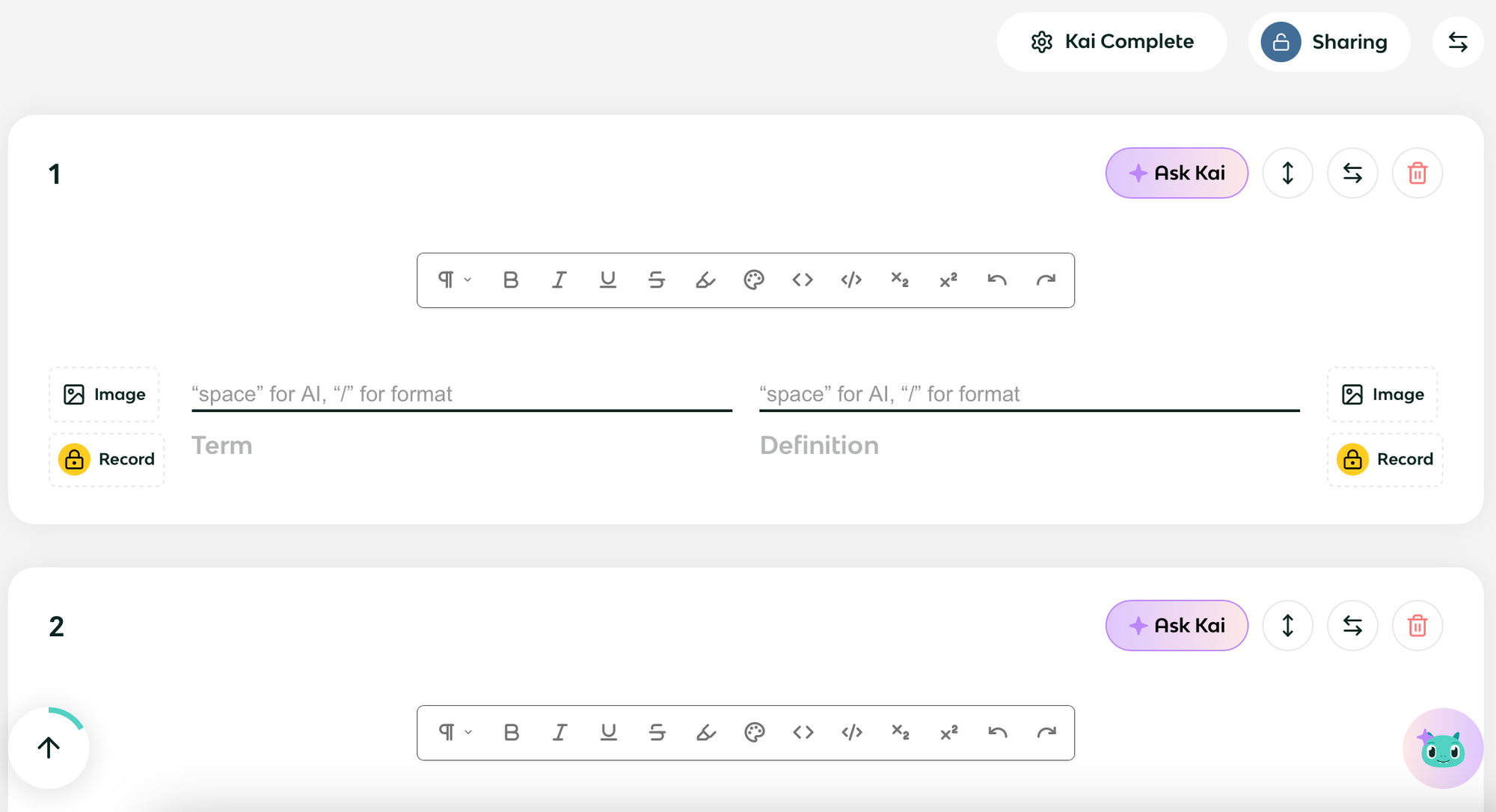The image size is (1496, 812).
Task: Open Kai Complete settings
Action: (x=1112, y=42)
